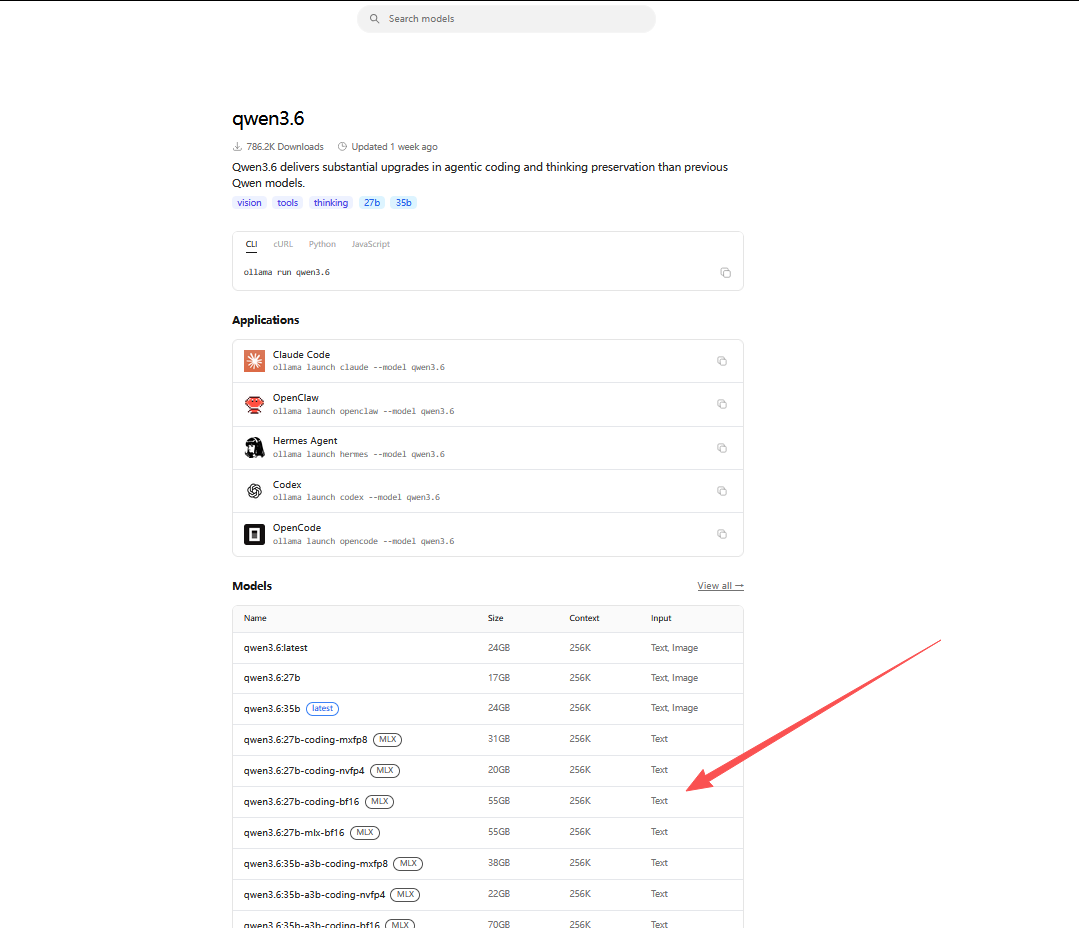Switch to the JavaScript tab
Screen dimensions: 1079x928
click(371, 244)
